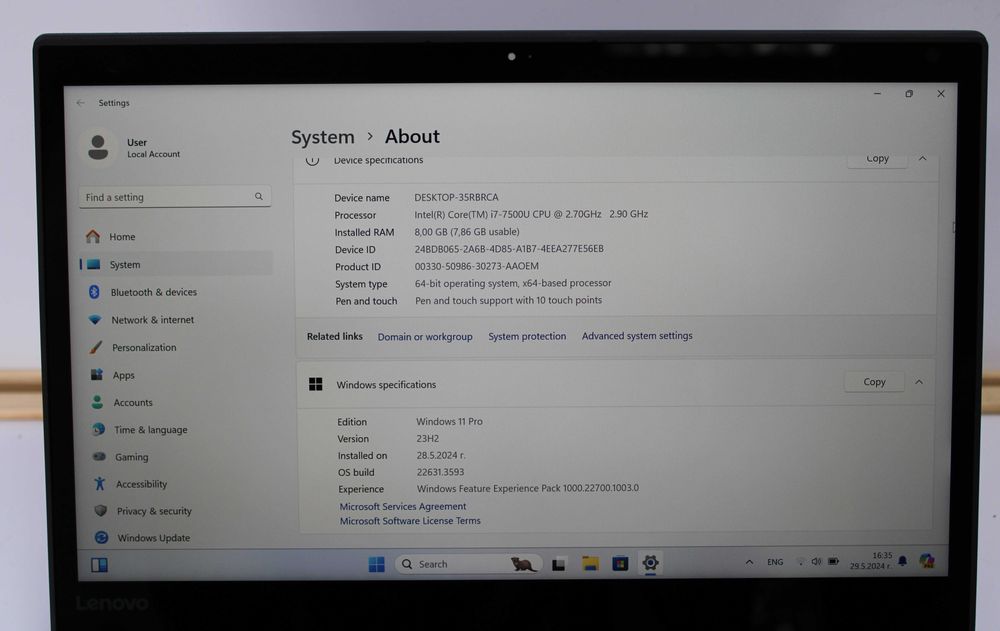Viewport: 1000px width, 631px height.
Task: Copy the Windows specifications
Action: [x=874, y=382]
